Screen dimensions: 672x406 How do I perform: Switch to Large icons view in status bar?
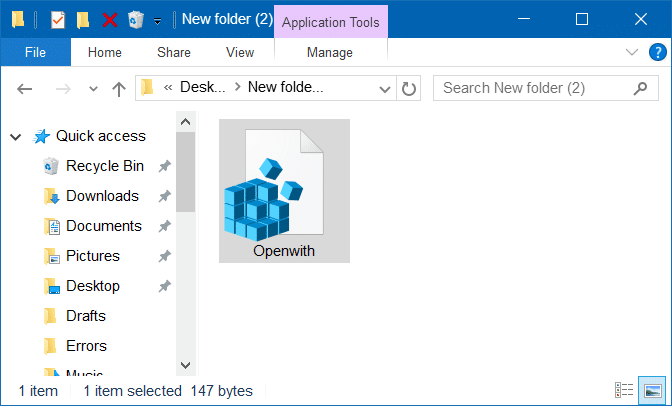point(652,390)
